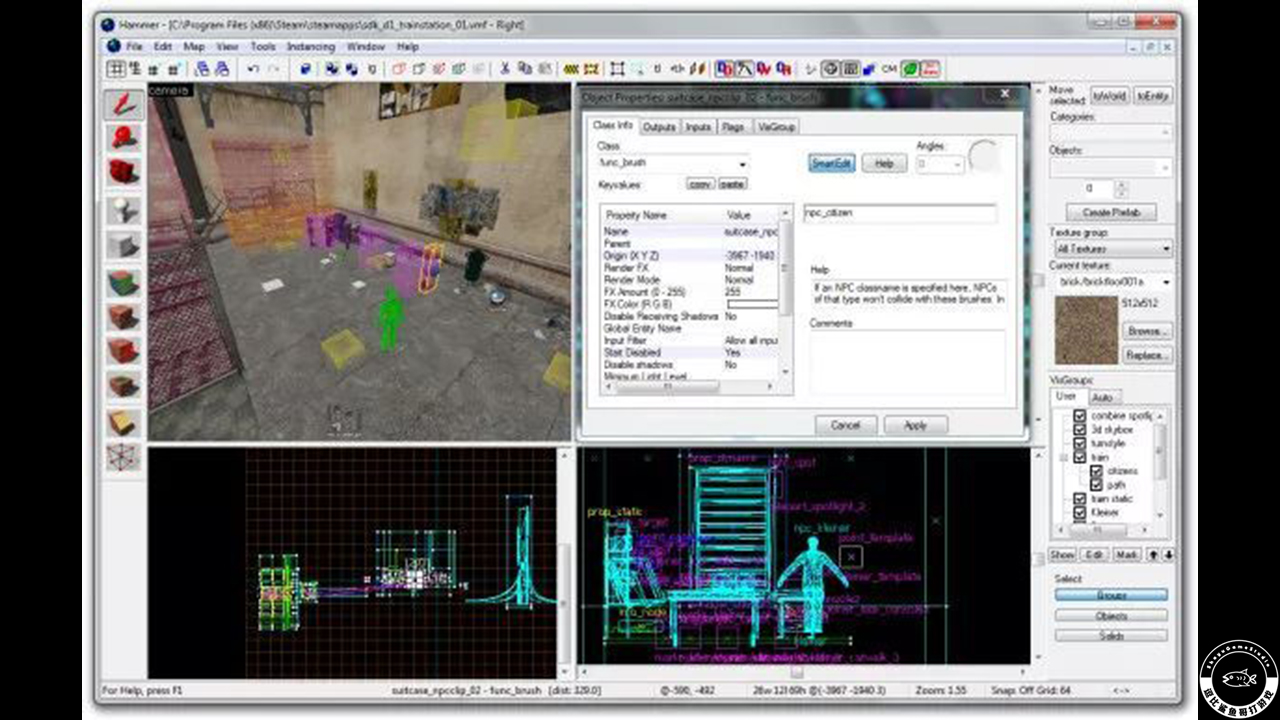Image resolution: width=1280 pixels, height=720 pixels.
Task: Toggle the turnstyle VisGroup checkbox
Action: [1080, 443]
